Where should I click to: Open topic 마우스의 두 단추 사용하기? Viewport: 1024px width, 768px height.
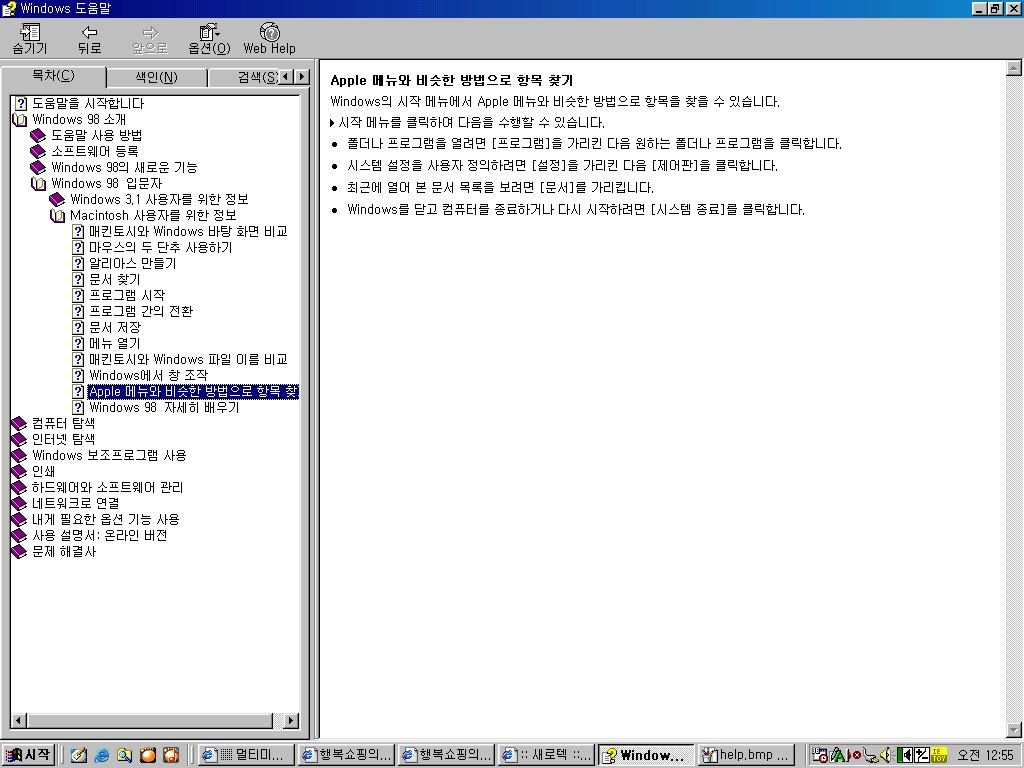pos(160,248)
